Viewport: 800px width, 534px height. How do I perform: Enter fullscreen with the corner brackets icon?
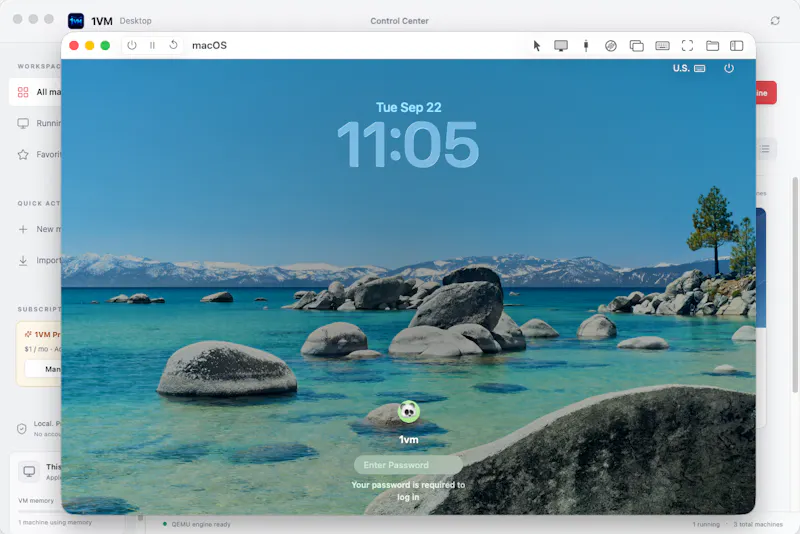point(687,46)
